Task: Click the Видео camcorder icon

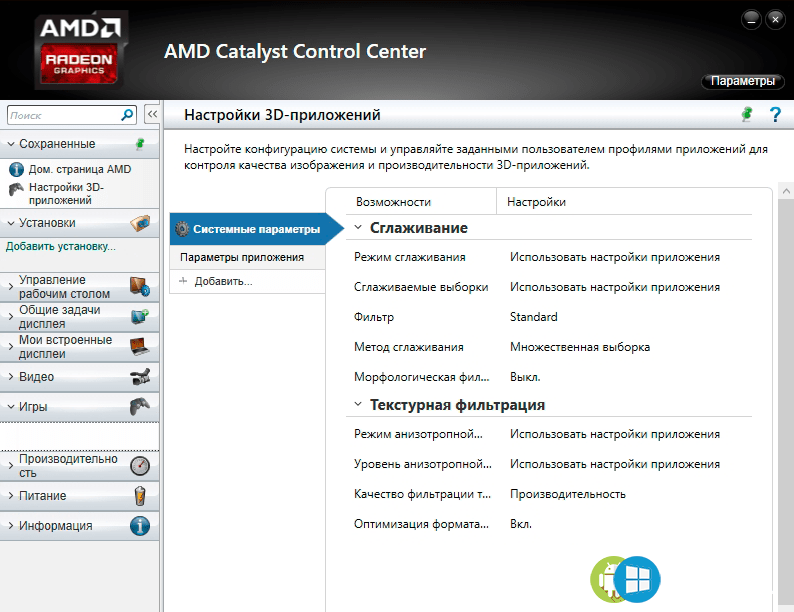Action: pyautogui.click(x=140, y=377)
